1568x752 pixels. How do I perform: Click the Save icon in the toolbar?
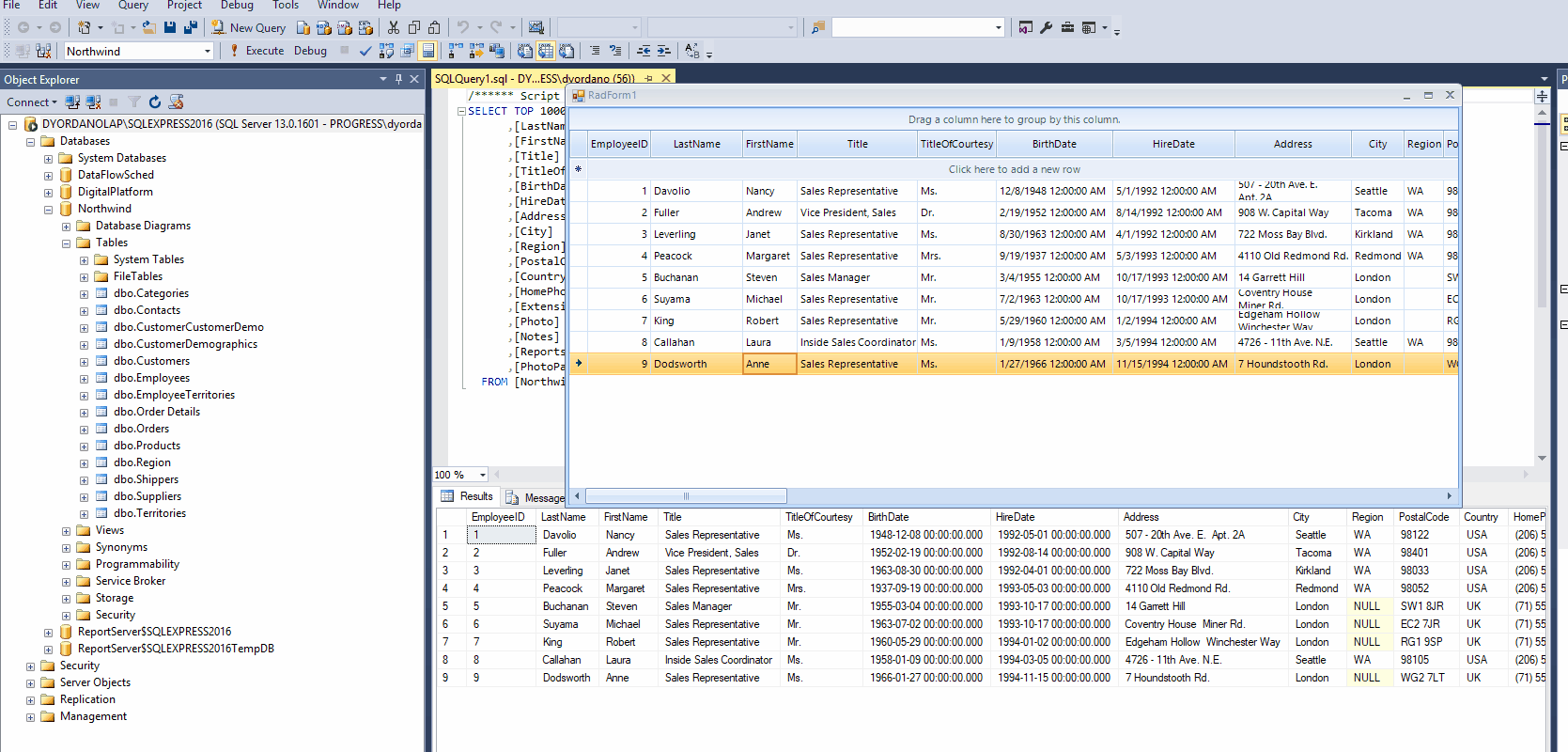point(170,27)
